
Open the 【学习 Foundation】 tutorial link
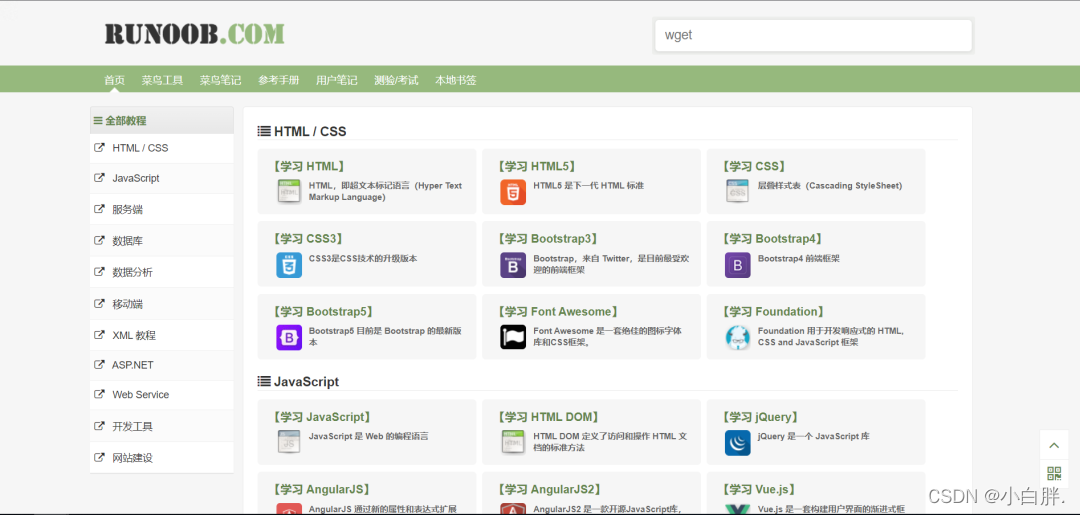click(772, 311)
